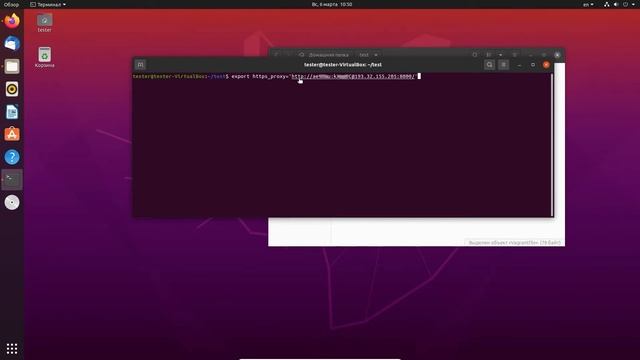The image size is (640, 360).
Task: Click the proxy URL in the terminal command
Action: pos(353,76)
